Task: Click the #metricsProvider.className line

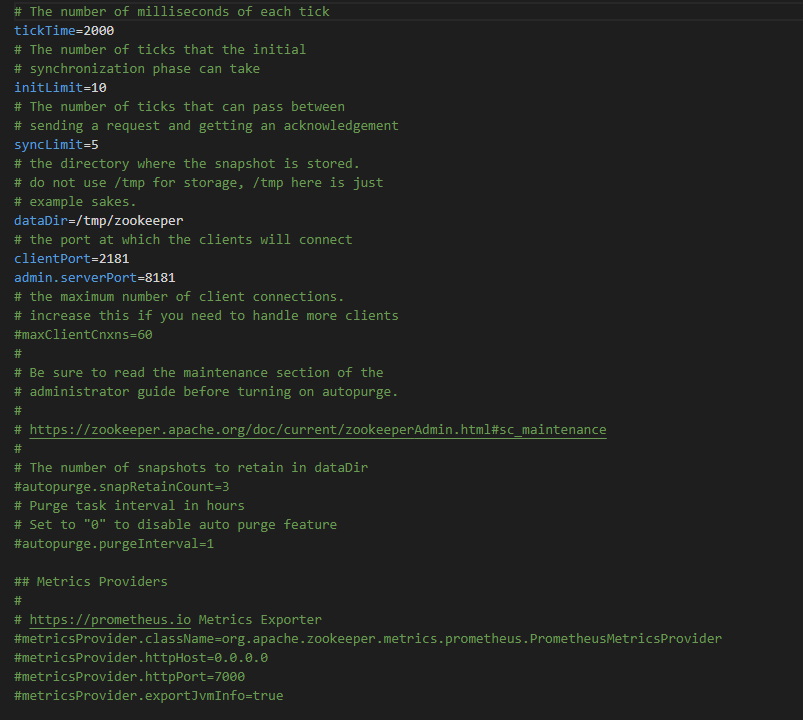Action: click(367, 638)
